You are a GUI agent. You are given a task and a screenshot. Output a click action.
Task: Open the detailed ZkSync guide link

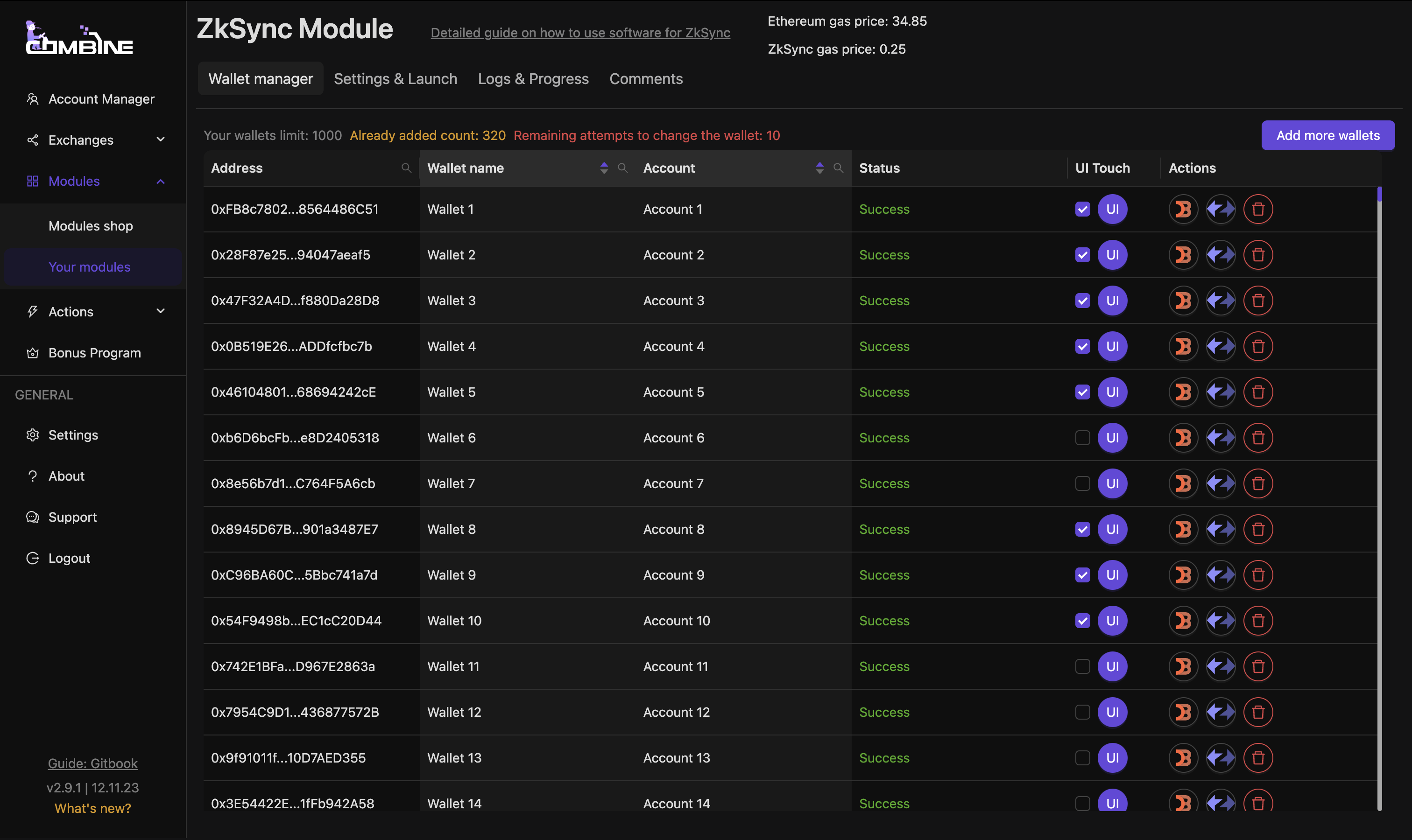coord(580,33)
